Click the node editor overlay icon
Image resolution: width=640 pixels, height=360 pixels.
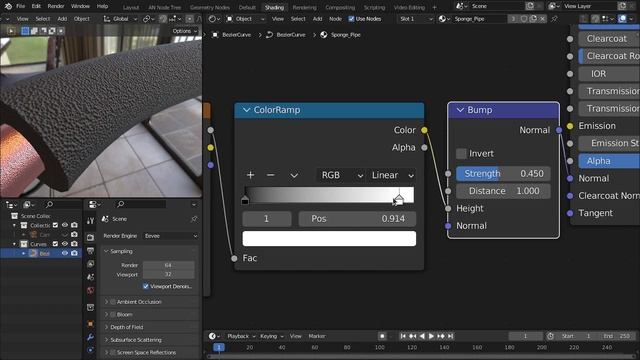pos(622,19)
